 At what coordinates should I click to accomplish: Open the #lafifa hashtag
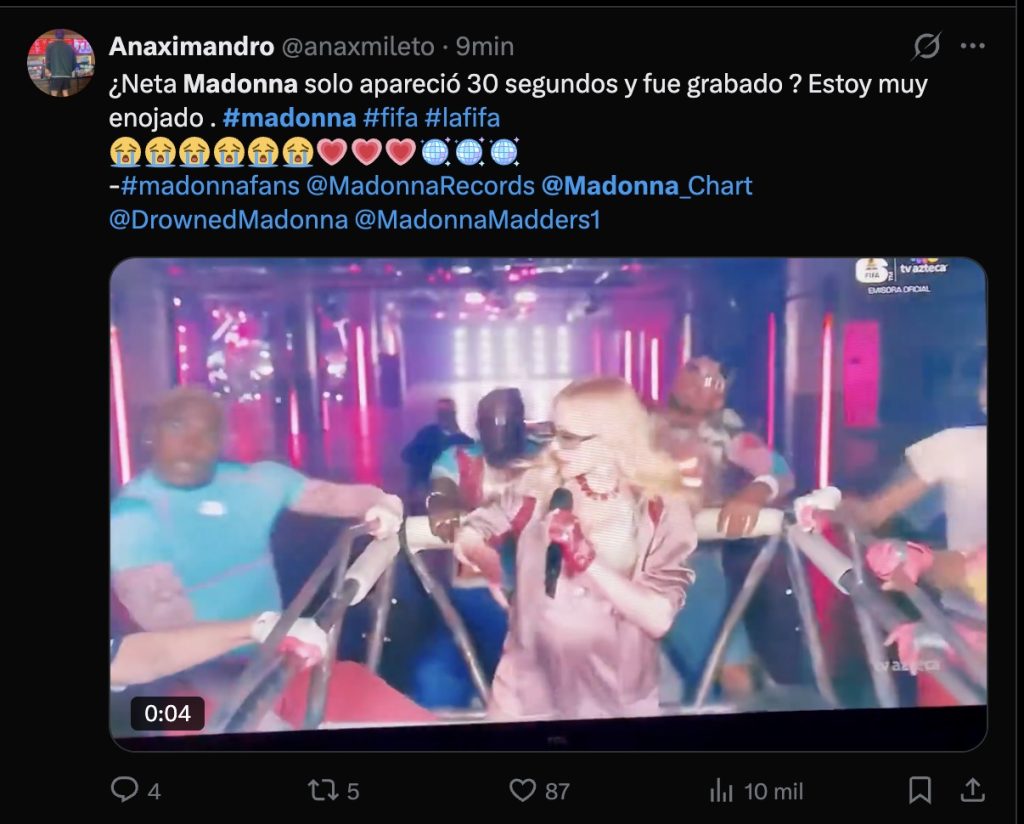click(462, 118)
